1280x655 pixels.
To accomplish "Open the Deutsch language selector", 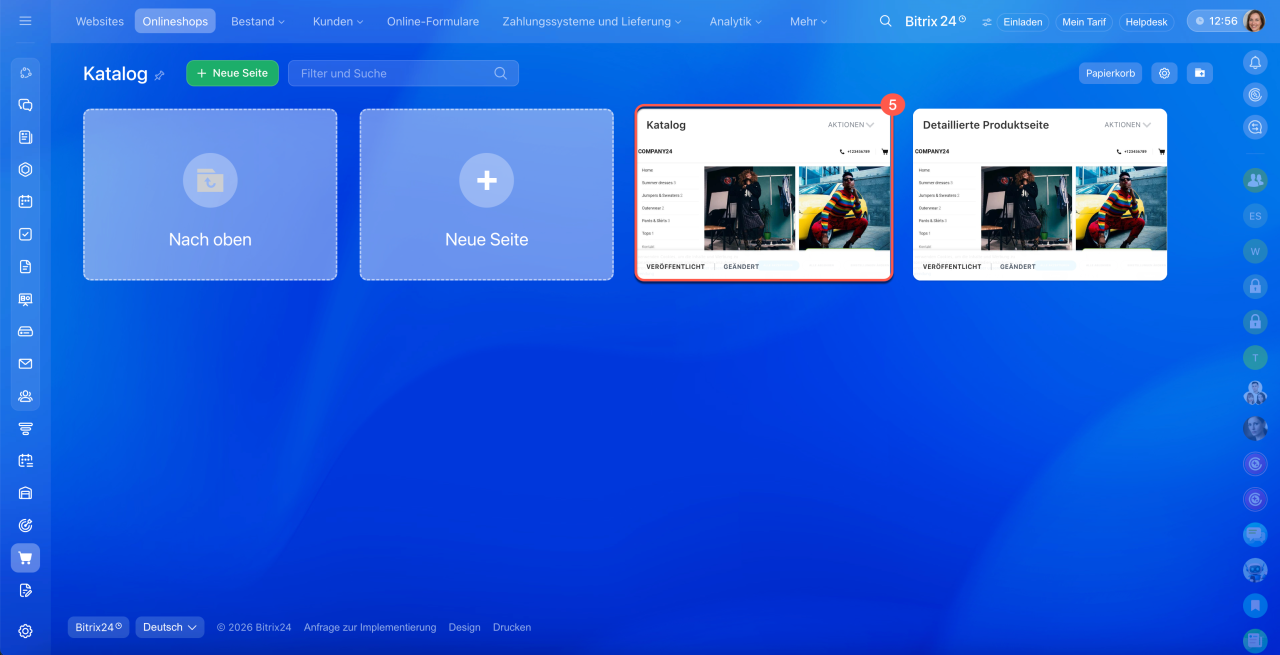I will point(169,627).
